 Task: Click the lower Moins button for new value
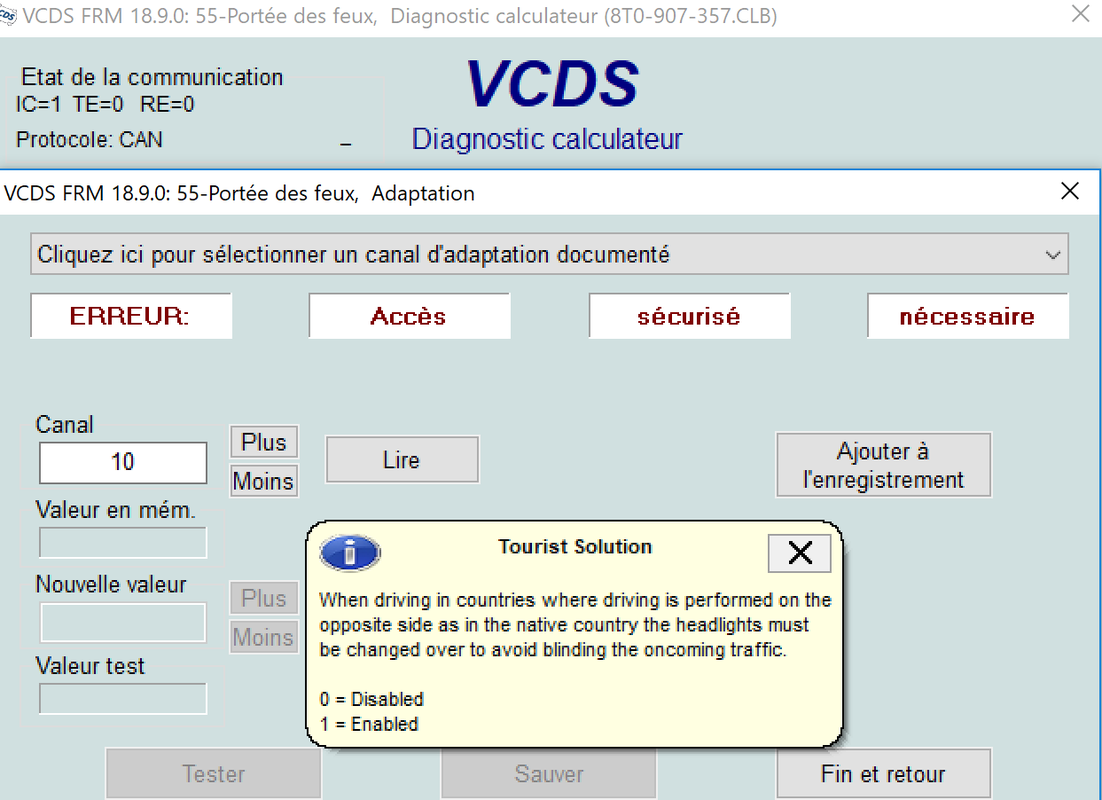[x=264, y=637]
